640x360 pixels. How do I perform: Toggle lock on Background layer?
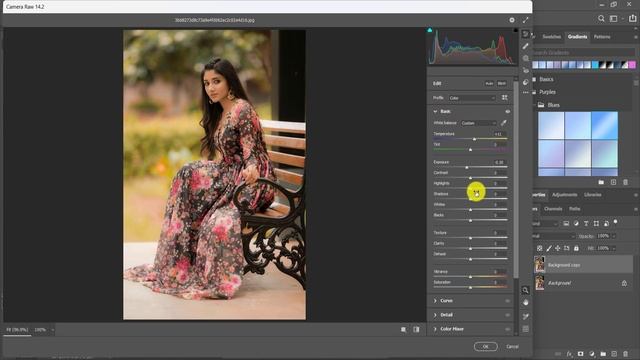point(624,283)
